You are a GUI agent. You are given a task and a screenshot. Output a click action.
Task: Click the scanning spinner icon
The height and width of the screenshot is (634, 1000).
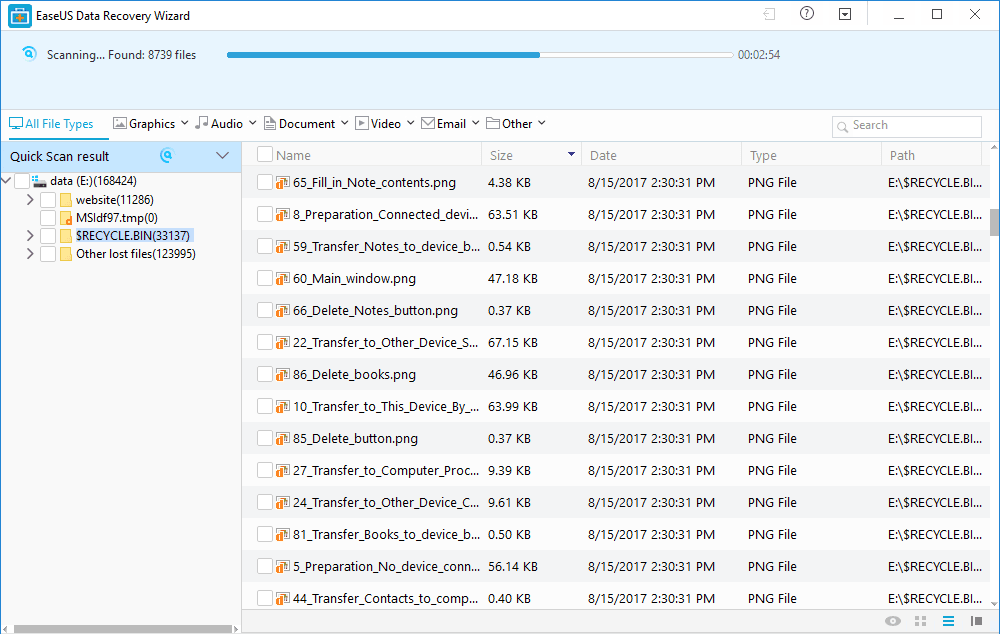point(29,54)
